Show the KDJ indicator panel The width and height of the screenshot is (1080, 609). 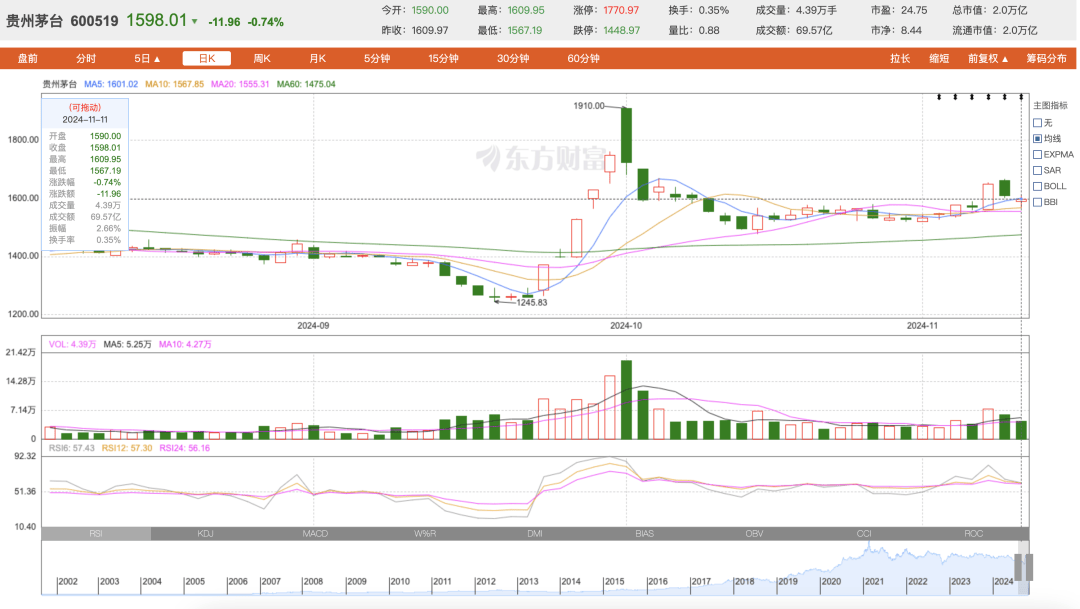tap(206, 534)
